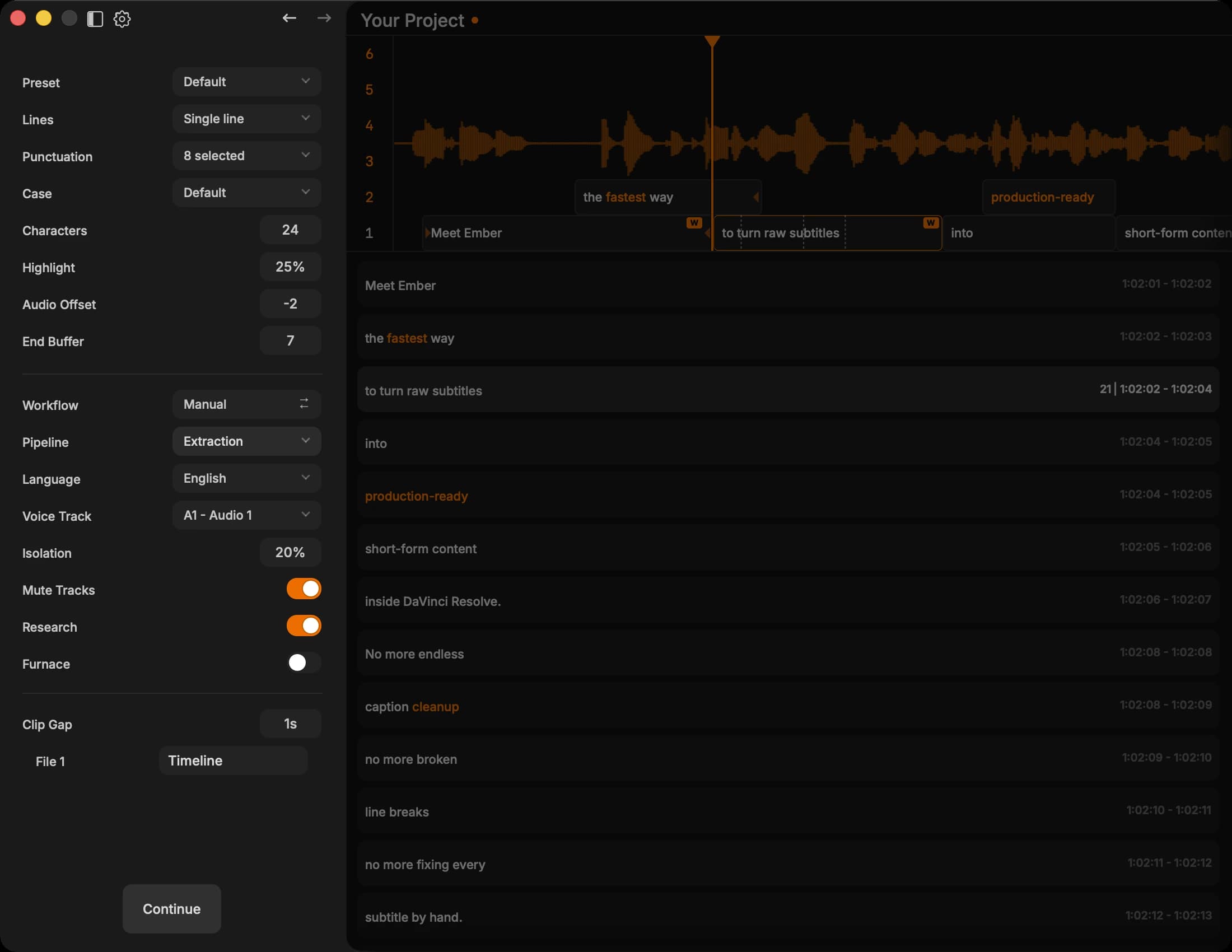Turn off the Research switch
This screenshot has width=1232, height=952.
pyautogui.click(x=304, y=626)
